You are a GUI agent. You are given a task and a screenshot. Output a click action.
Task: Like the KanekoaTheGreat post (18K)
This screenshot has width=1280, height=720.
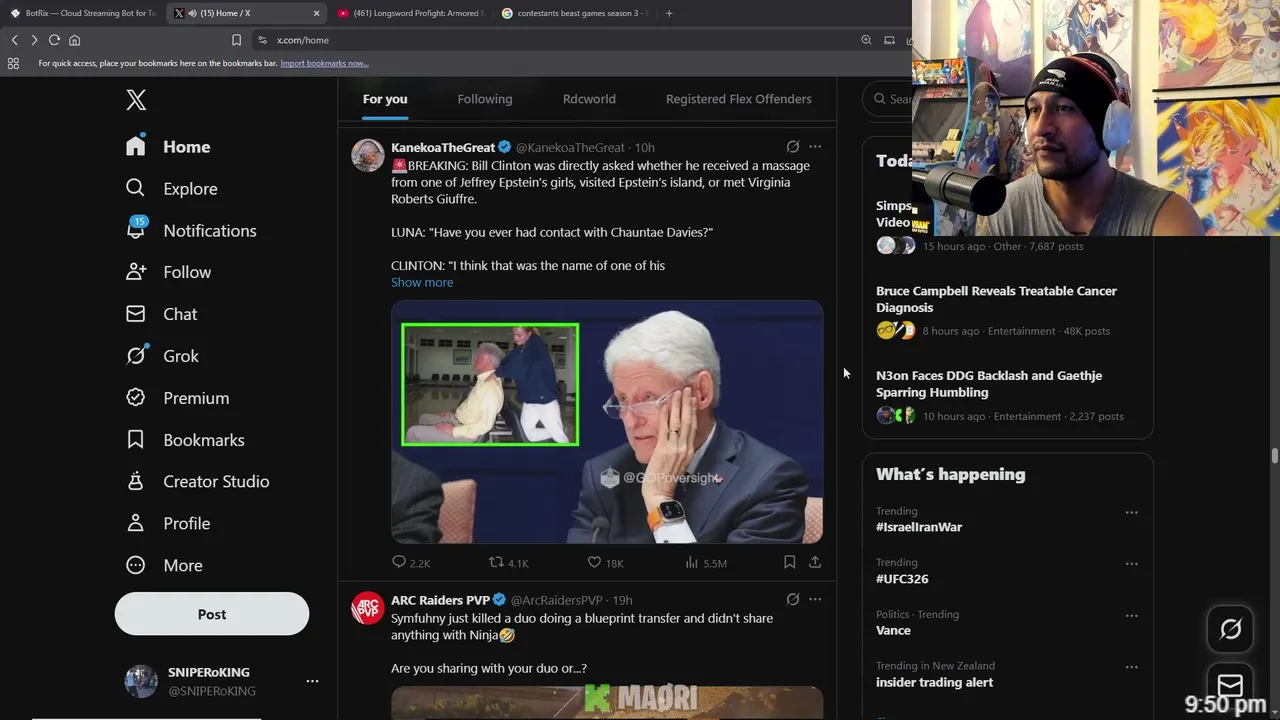pyautogui.click(x=605, y=563)
